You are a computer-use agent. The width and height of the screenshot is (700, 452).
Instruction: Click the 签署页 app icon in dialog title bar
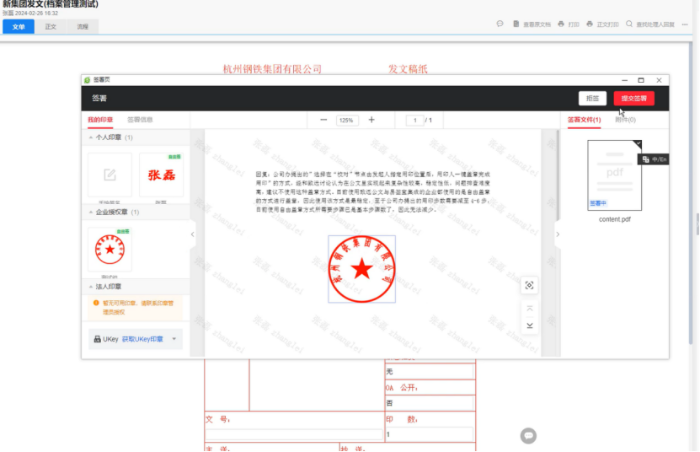[x=88, y=80]
